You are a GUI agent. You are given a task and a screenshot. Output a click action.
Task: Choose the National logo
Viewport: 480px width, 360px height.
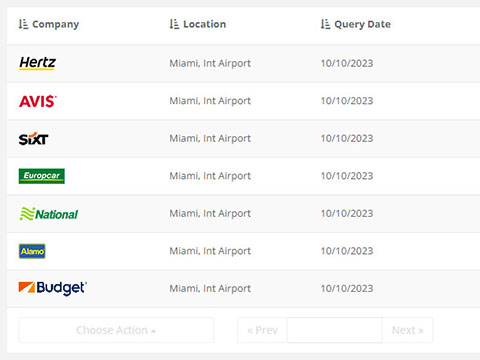pyautogui.click(x=49, y=214)
